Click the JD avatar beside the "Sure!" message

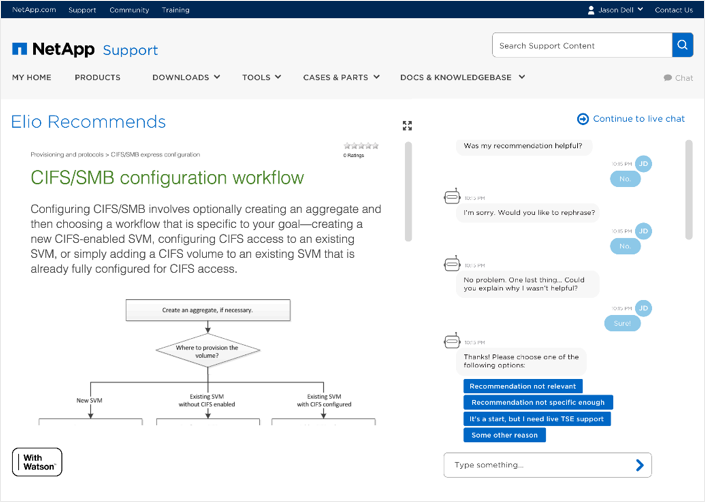pos(643,308)
